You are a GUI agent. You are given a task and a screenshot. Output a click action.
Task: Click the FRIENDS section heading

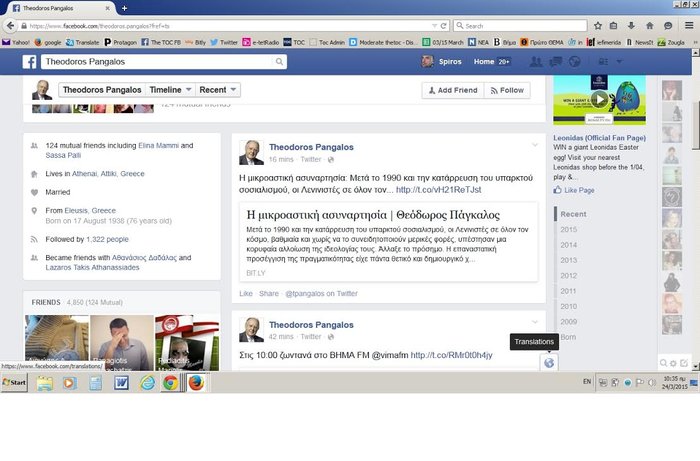46,302
